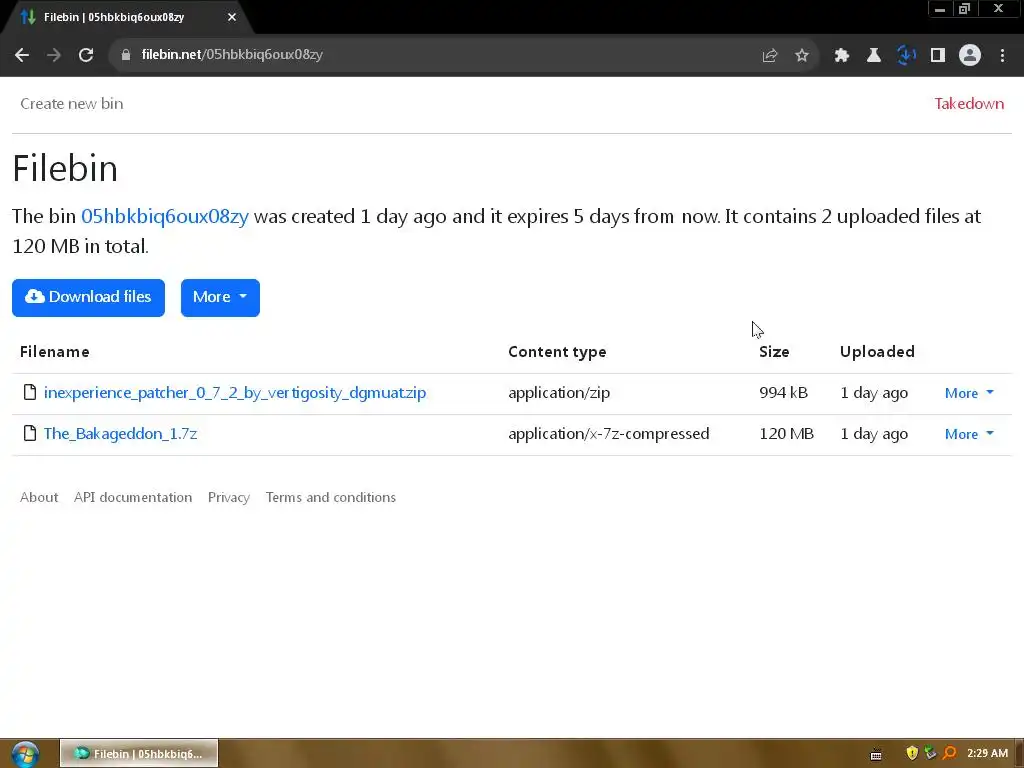Open the Windows Start orb
Screen dimensions: 1024x768
pyautogui.click(x=25, y=754)
